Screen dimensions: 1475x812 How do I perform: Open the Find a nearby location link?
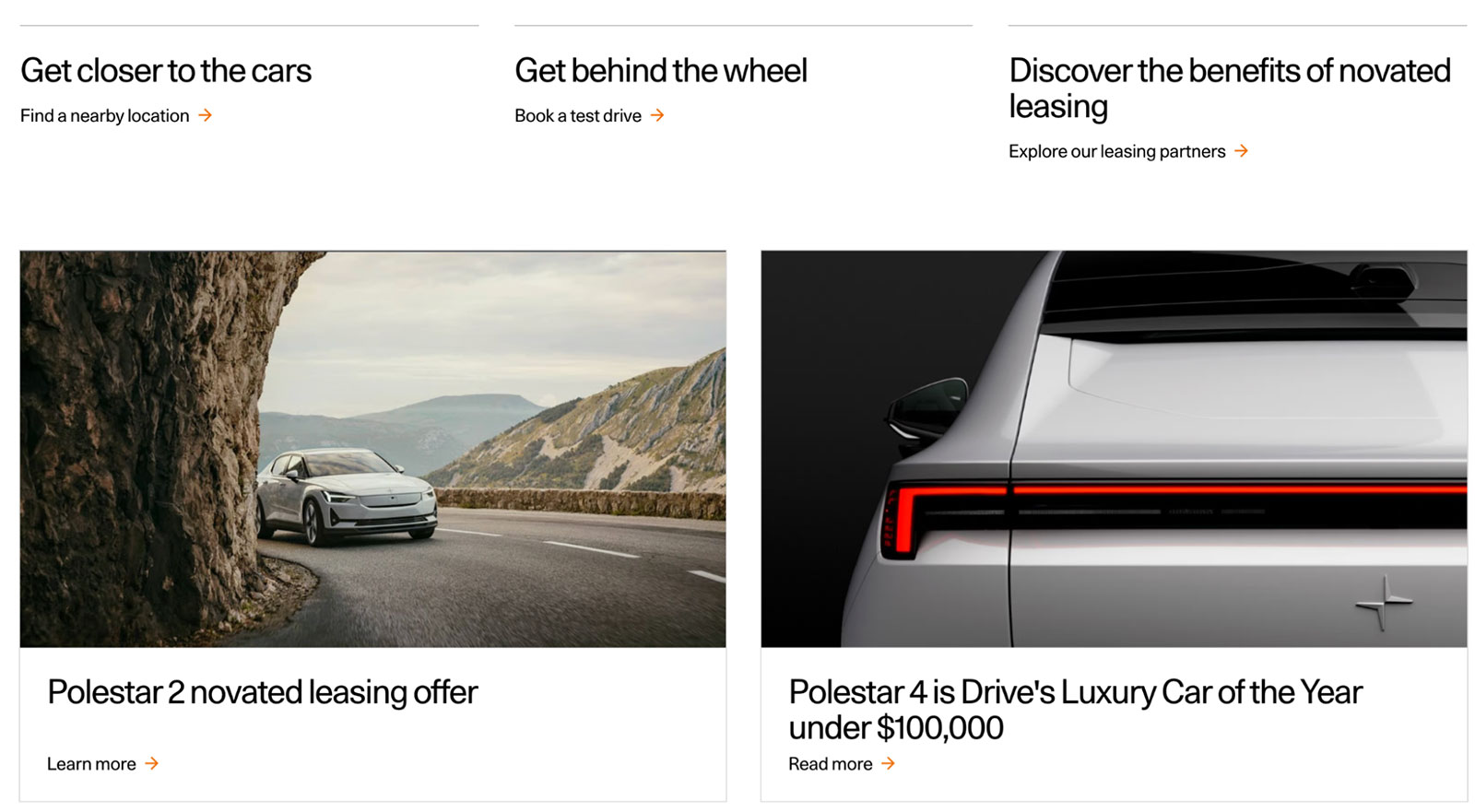(x=105, y=115)
